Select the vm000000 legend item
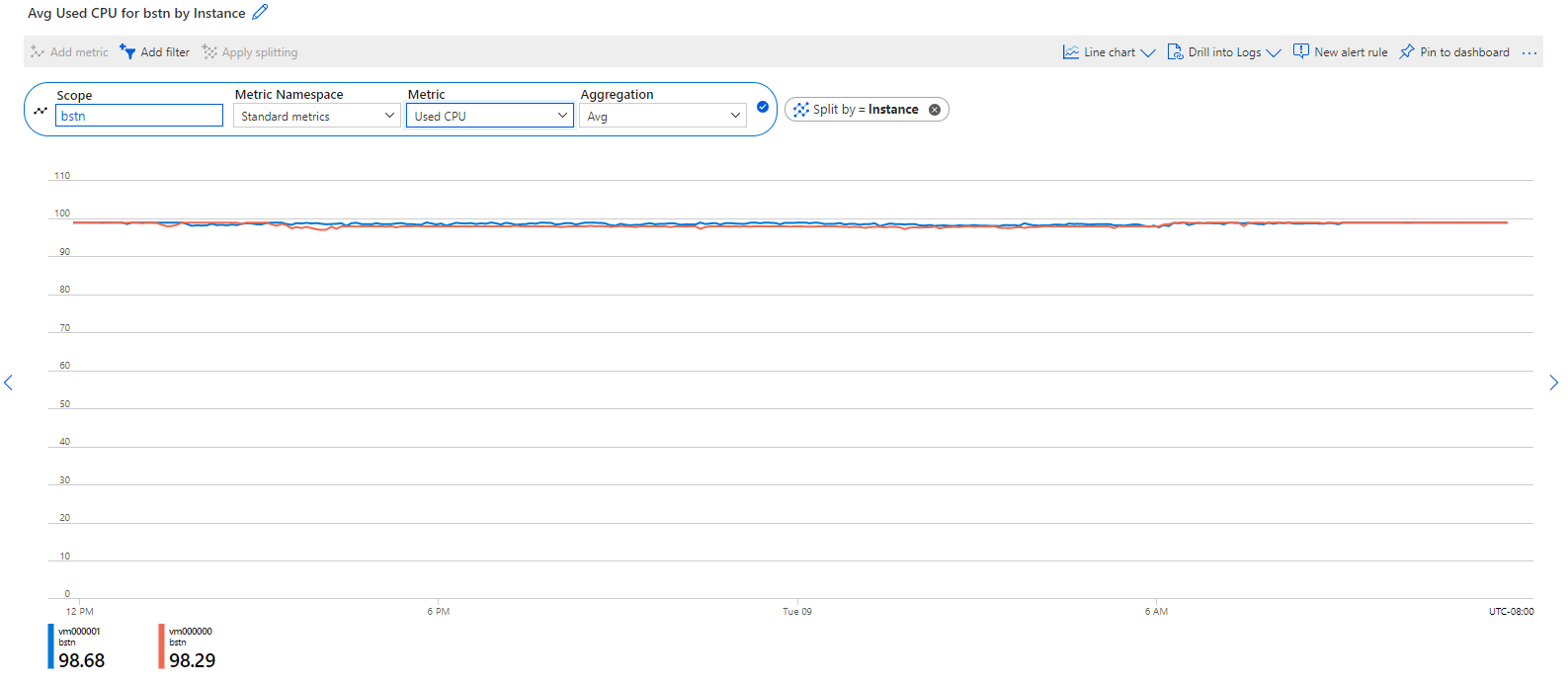 click(x=188, y=646)
